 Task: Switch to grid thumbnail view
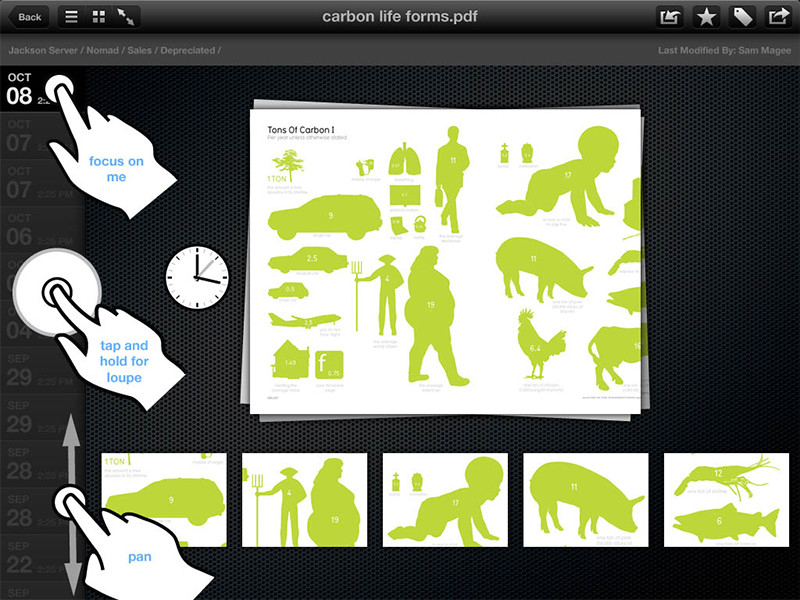pos(99,16)
